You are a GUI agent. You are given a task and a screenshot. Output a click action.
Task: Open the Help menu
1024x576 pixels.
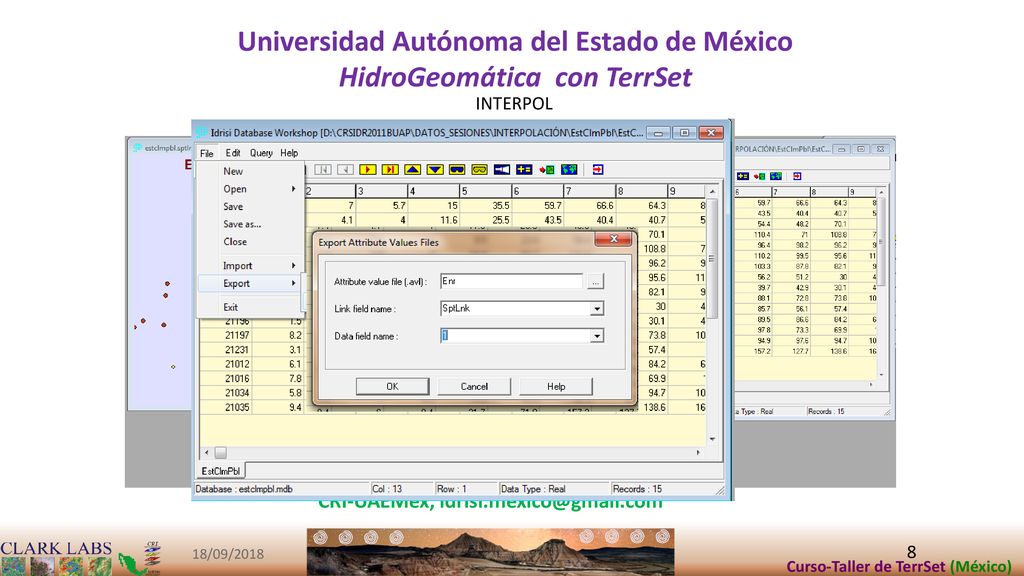pos(289,153)
